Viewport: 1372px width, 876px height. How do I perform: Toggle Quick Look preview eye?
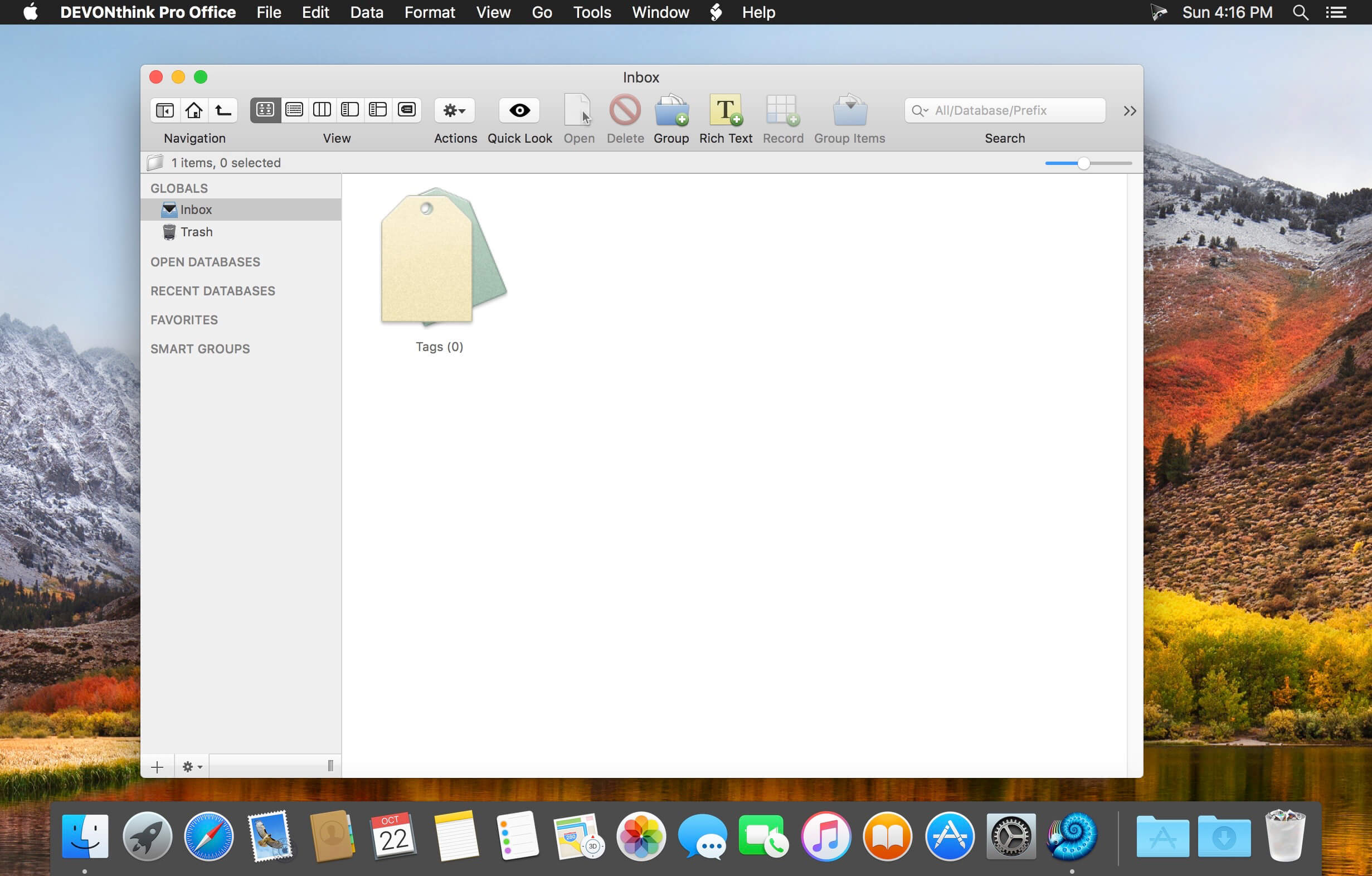tap(519, 110)
